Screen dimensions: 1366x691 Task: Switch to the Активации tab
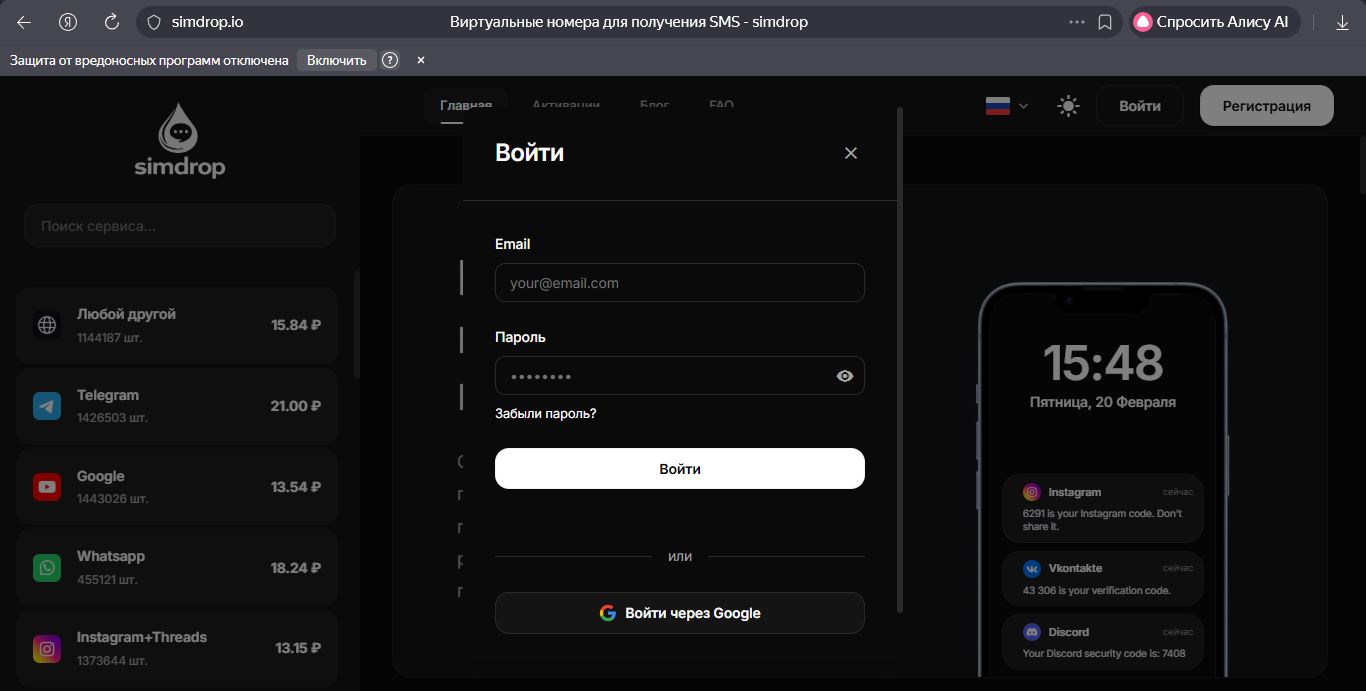(567, 105)
